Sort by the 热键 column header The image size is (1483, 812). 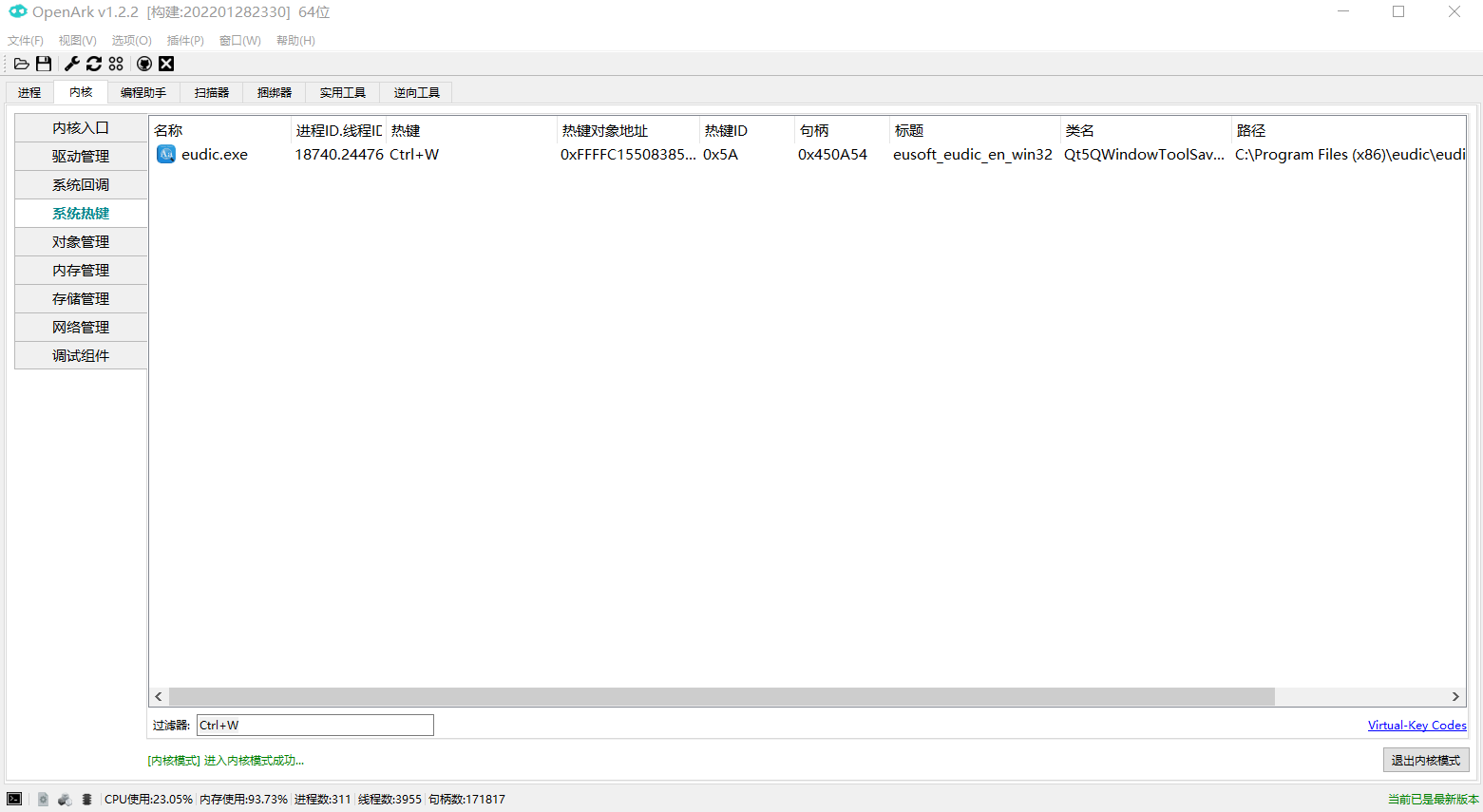pos(471,130)
